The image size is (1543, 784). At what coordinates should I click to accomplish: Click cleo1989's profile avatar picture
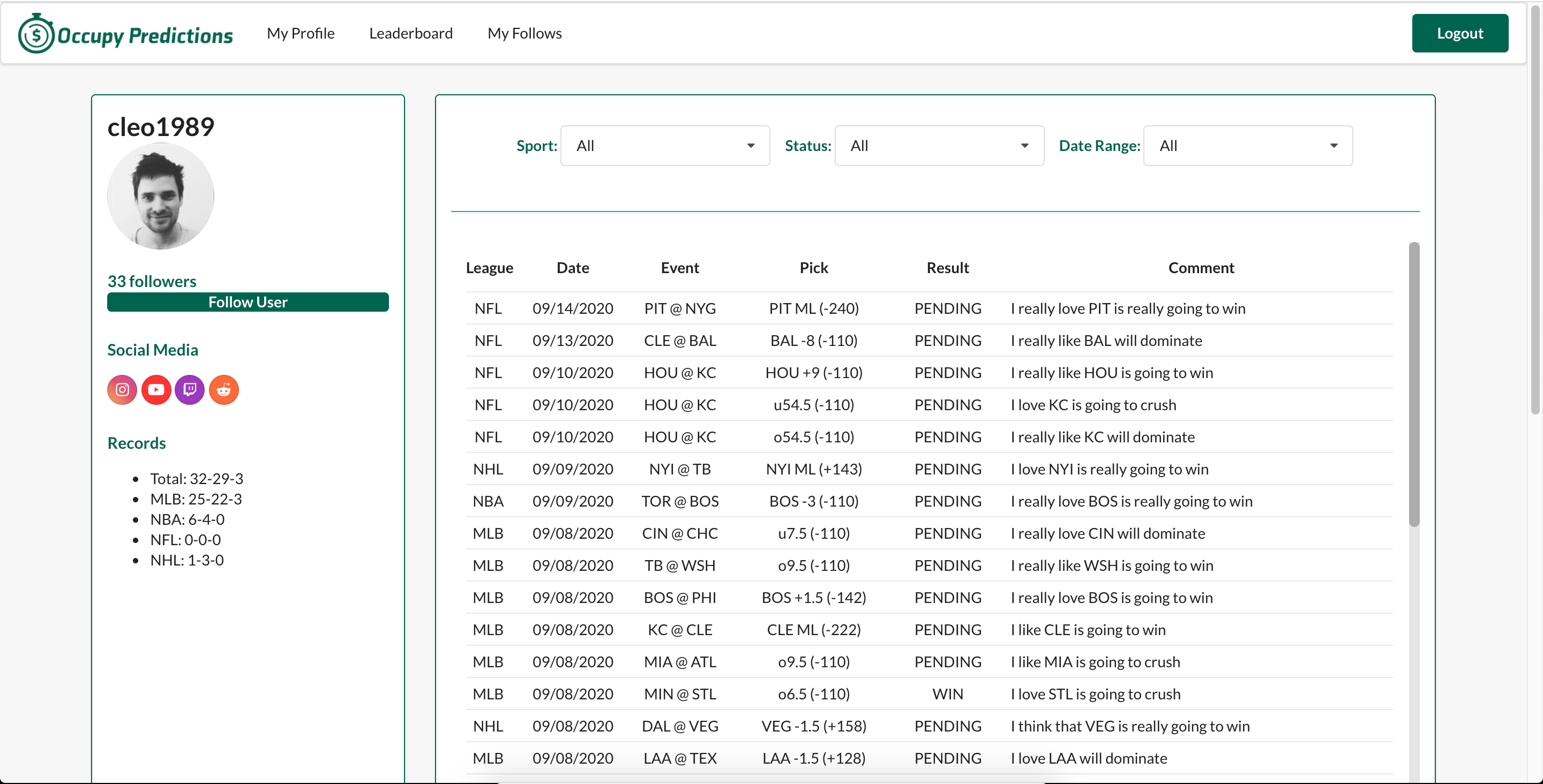point(161,196)
